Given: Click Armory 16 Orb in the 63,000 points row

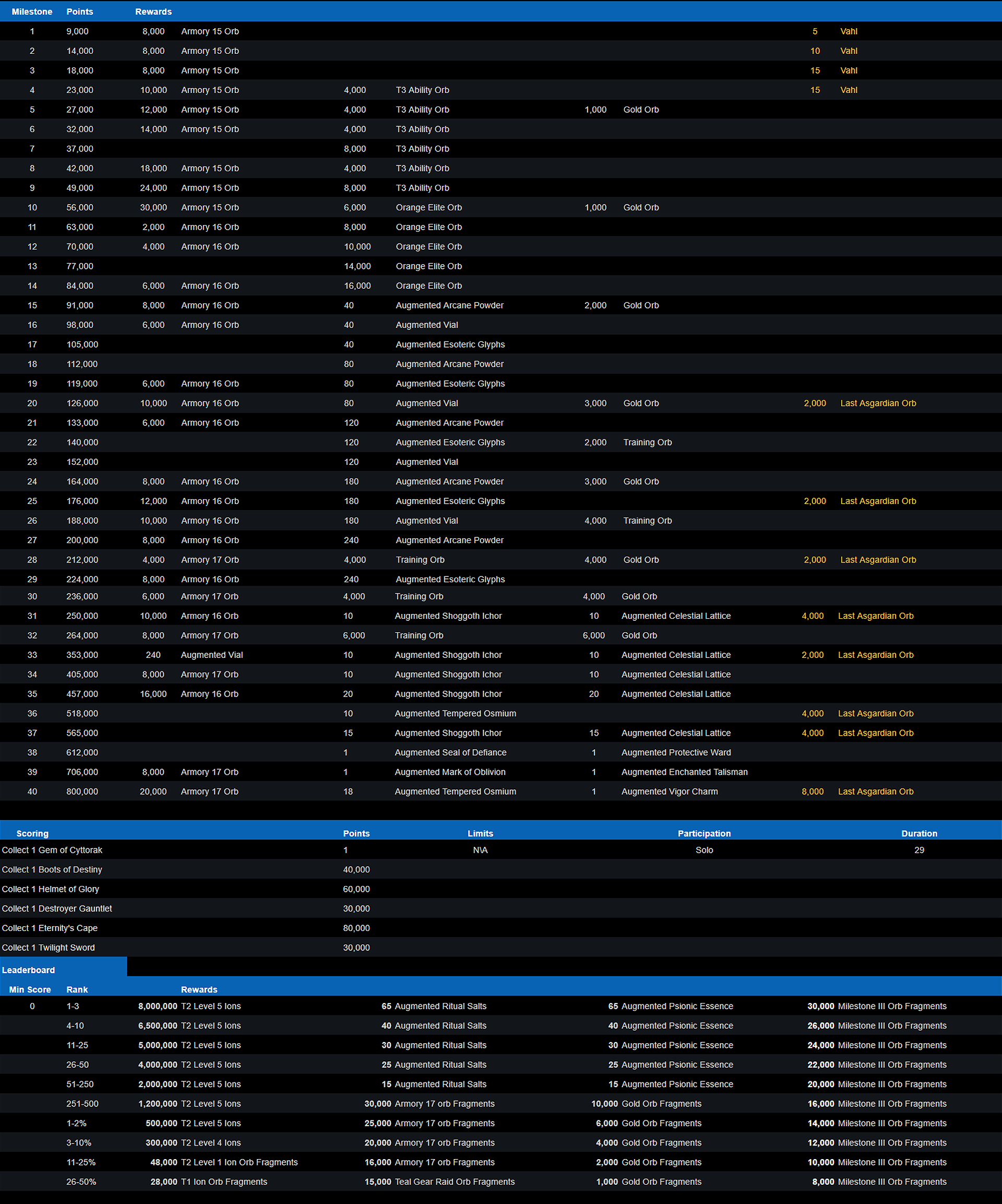Looking at the screenshot, I should tap(210, 227).
